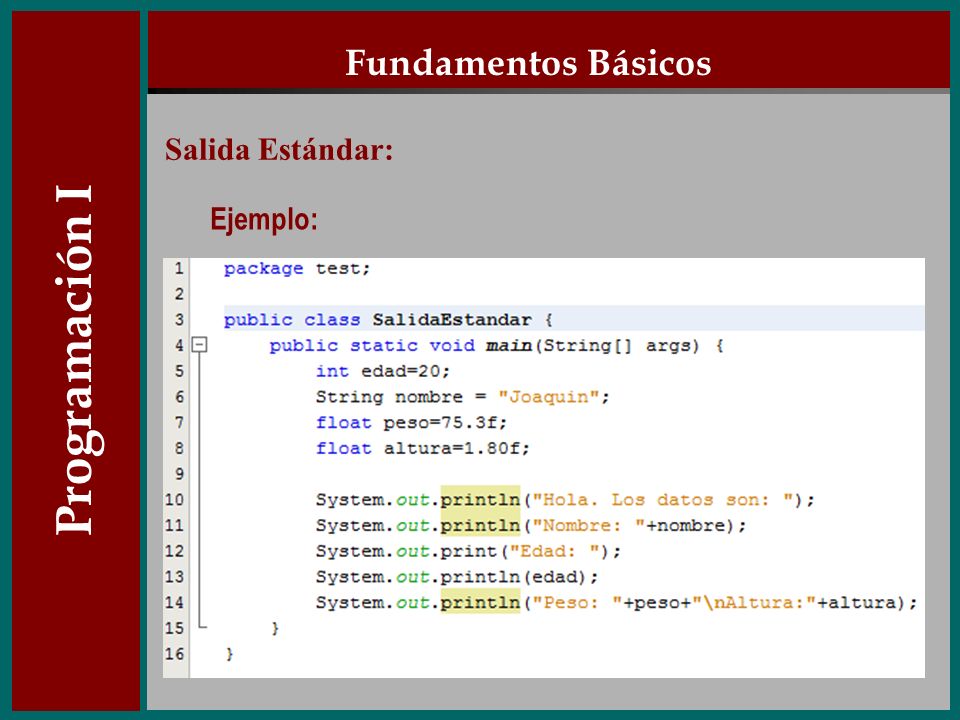Image resolution: width=960 pixels, height=720 pixels.
Task: Click the "Nombre: " string literal
Action: pos(588,525)
